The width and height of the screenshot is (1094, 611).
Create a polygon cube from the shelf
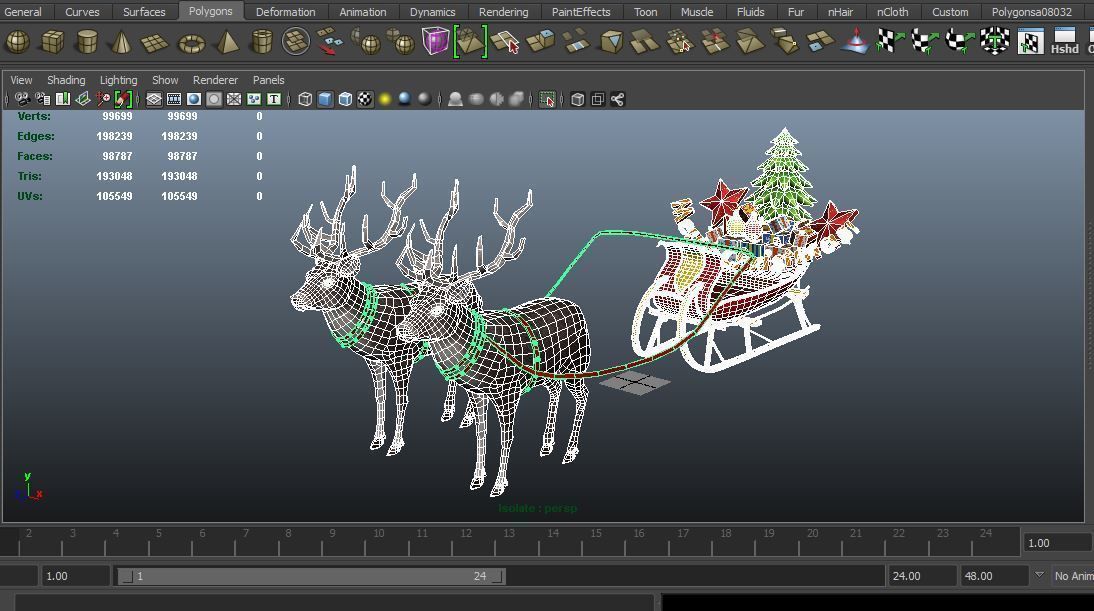click(52, 42)
